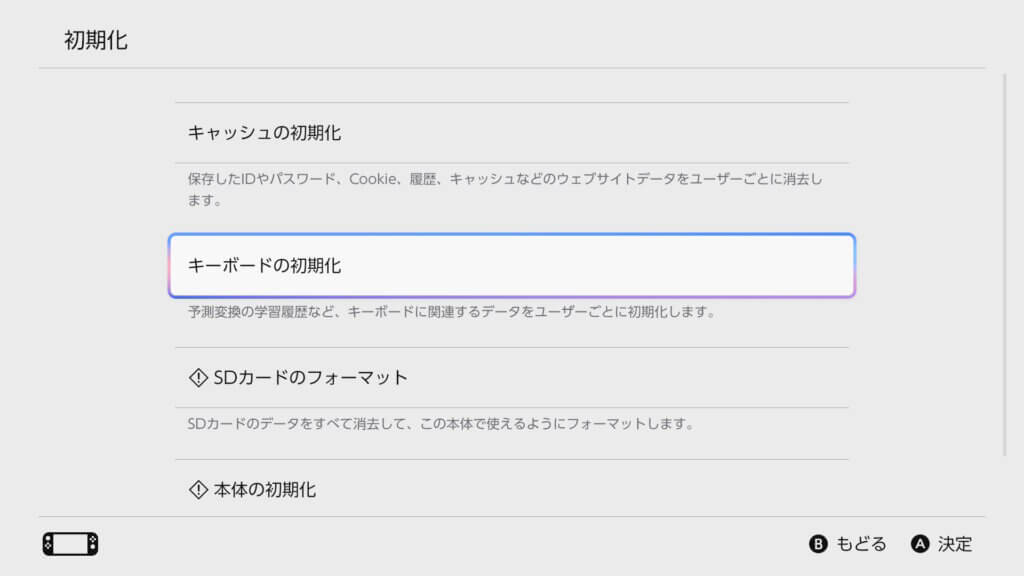Select the 本体の初期化 label
The width and height of the screenshot is (1024, 576).
click(265, 490)
